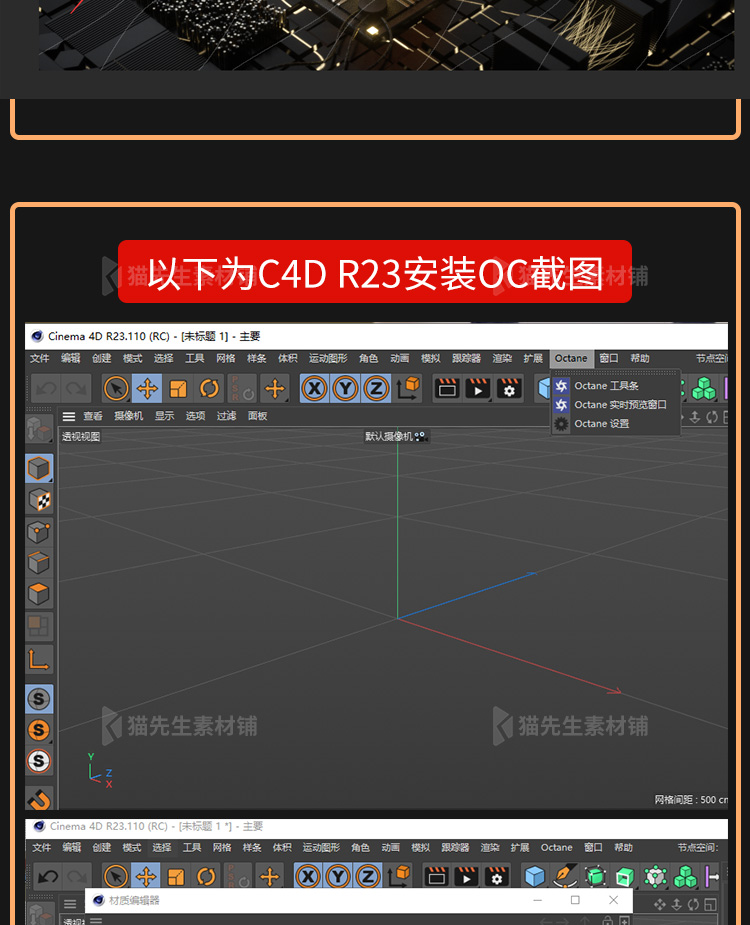This screenshot has height=925, width=750.
Task: Close the 材质编辑器 window
Action: pyautogui.click(x=614, y=900)
